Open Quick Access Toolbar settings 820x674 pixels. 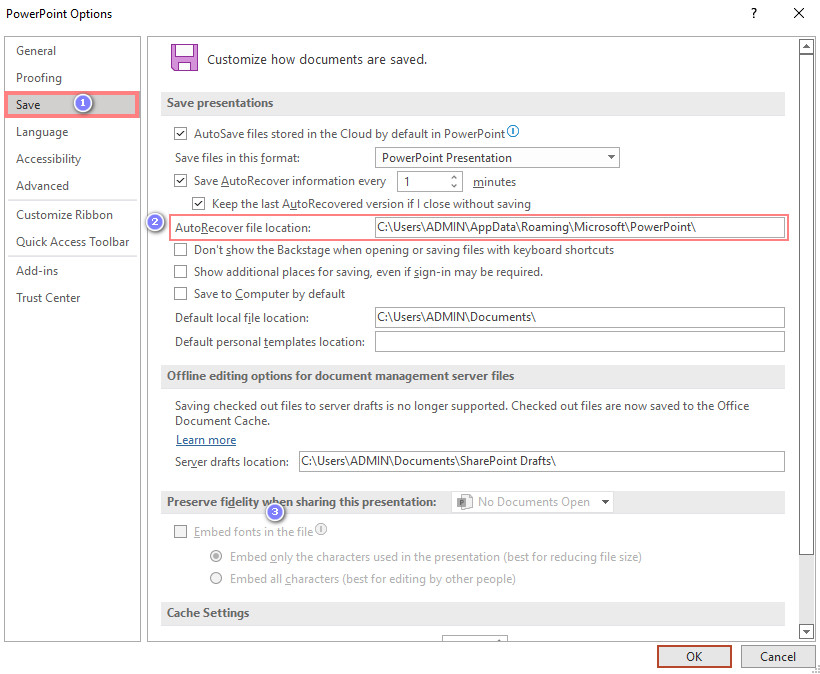tap(73, 242)
